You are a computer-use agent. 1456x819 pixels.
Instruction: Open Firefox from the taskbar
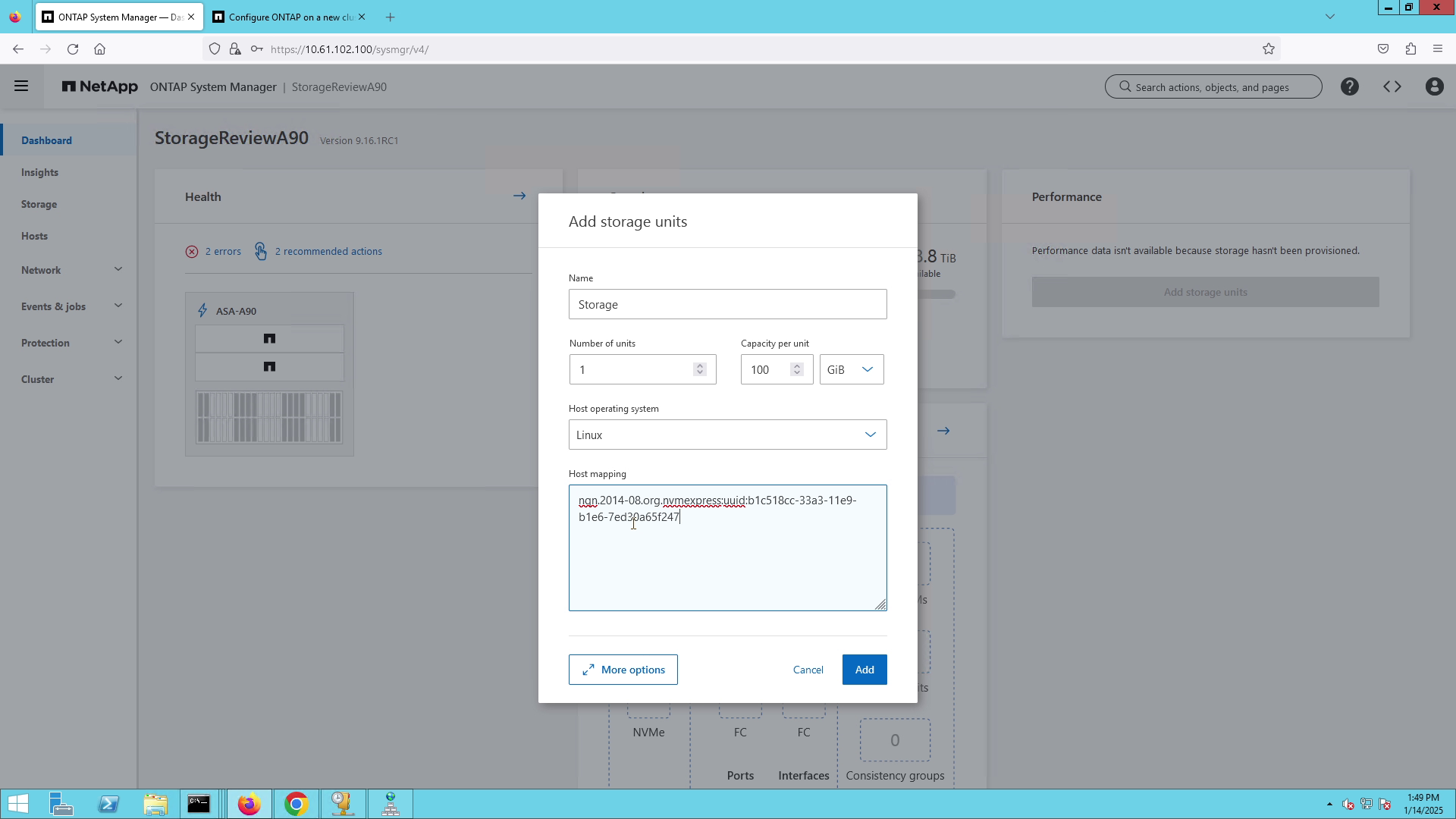coord(249,804)
